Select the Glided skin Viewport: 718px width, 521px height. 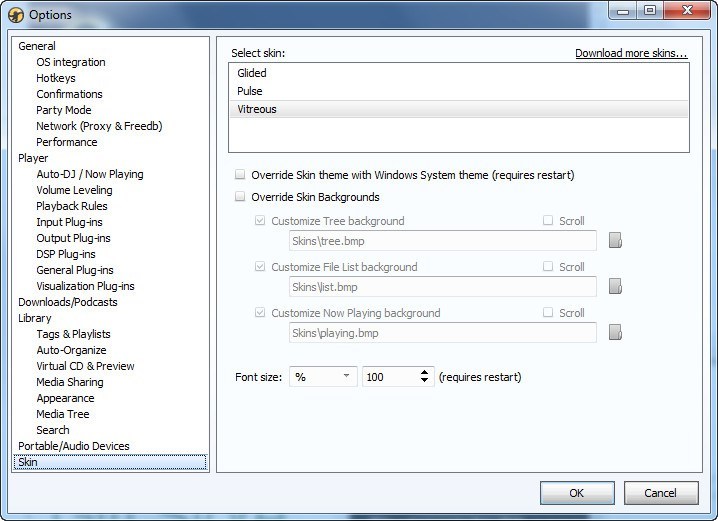pos(459,73)
